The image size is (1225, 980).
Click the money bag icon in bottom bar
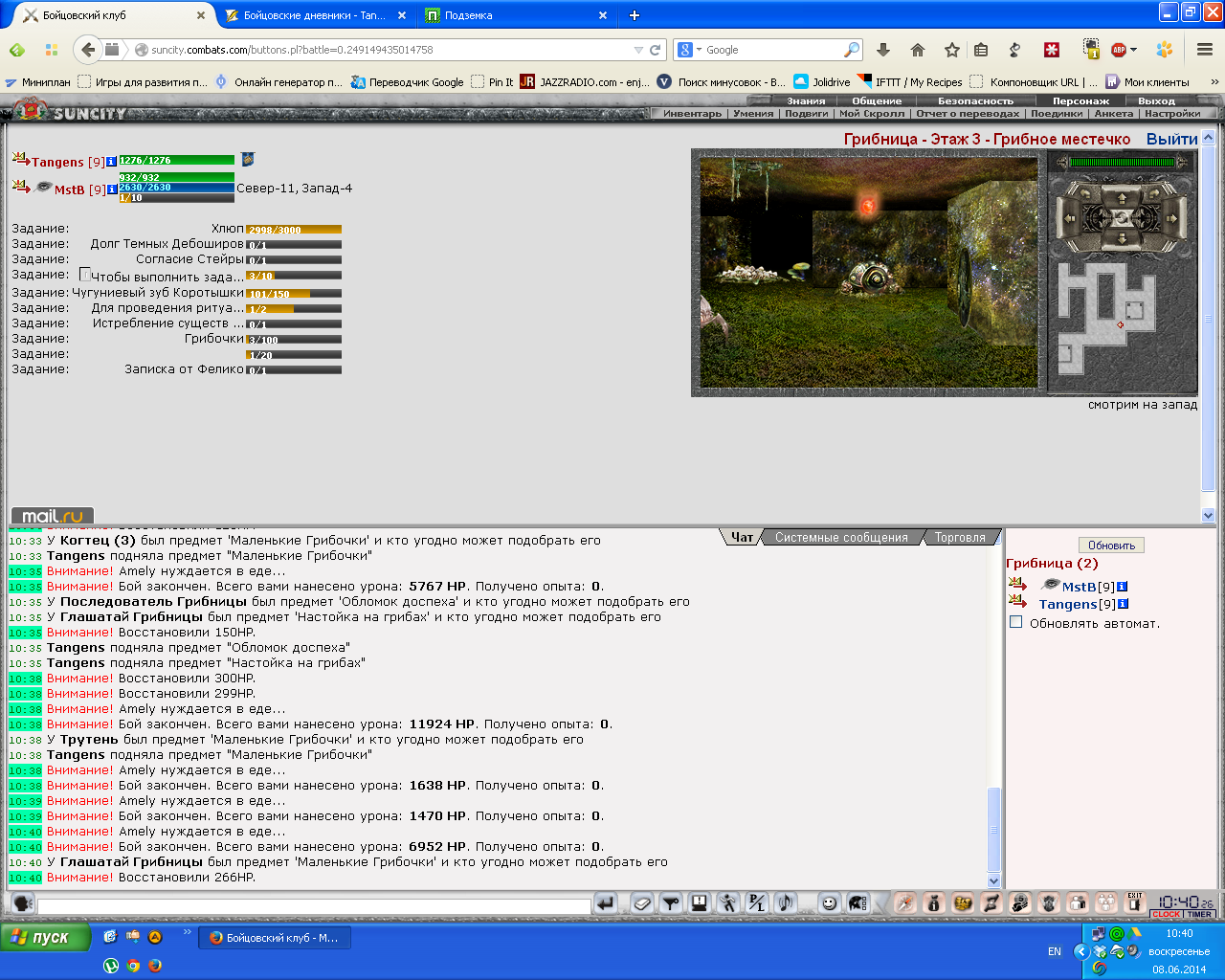(934, 903)
